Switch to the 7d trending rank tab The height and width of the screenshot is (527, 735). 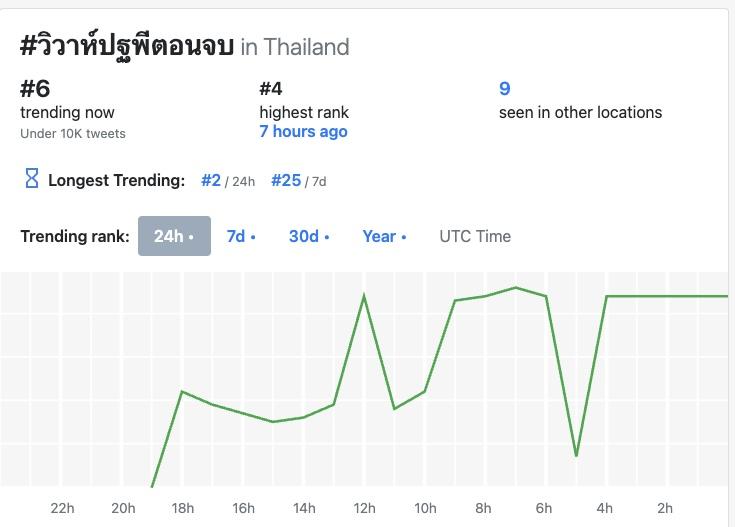pyautogui.click(x=241, y=236)
